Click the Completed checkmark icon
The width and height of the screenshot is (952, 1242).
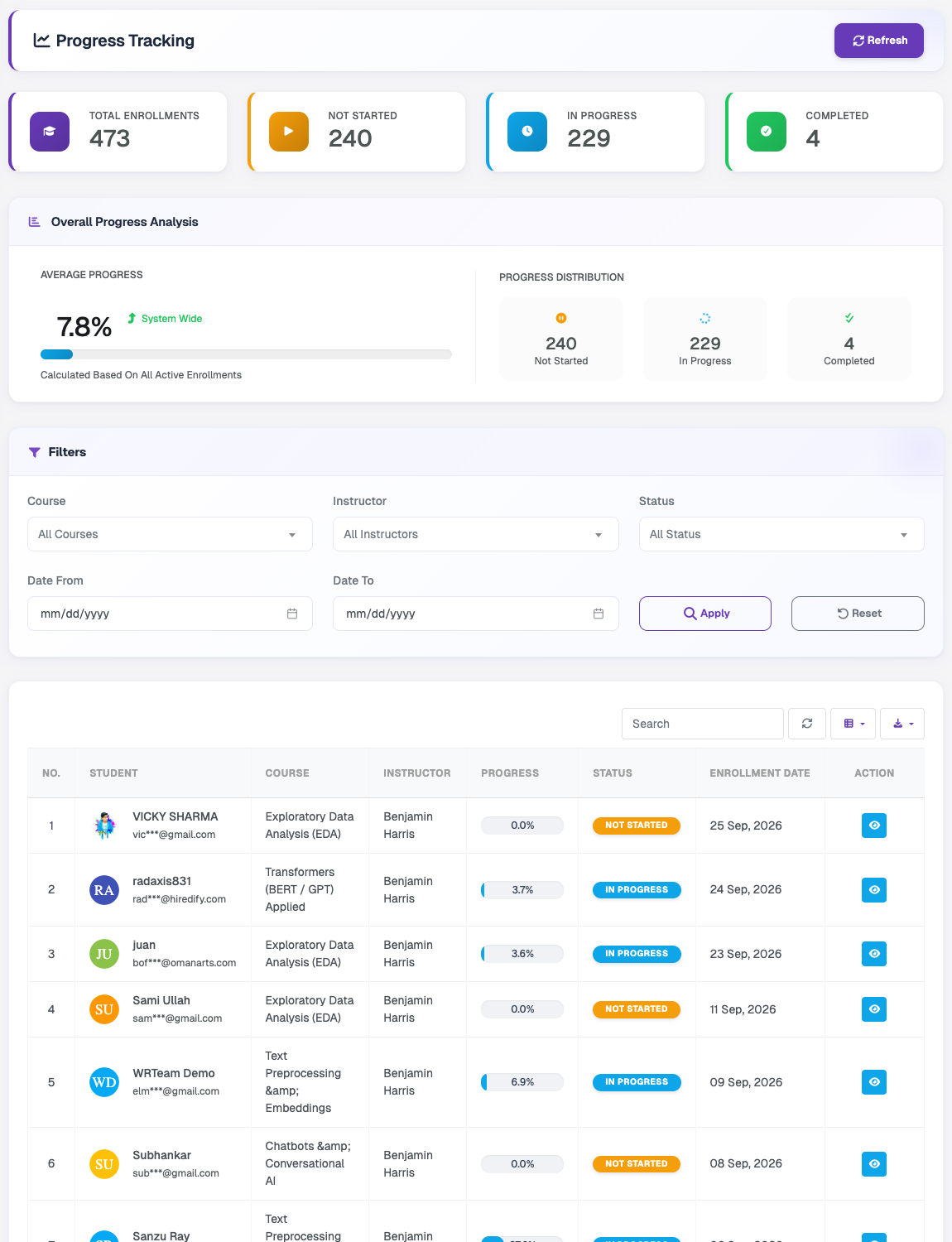coord(767,132)
